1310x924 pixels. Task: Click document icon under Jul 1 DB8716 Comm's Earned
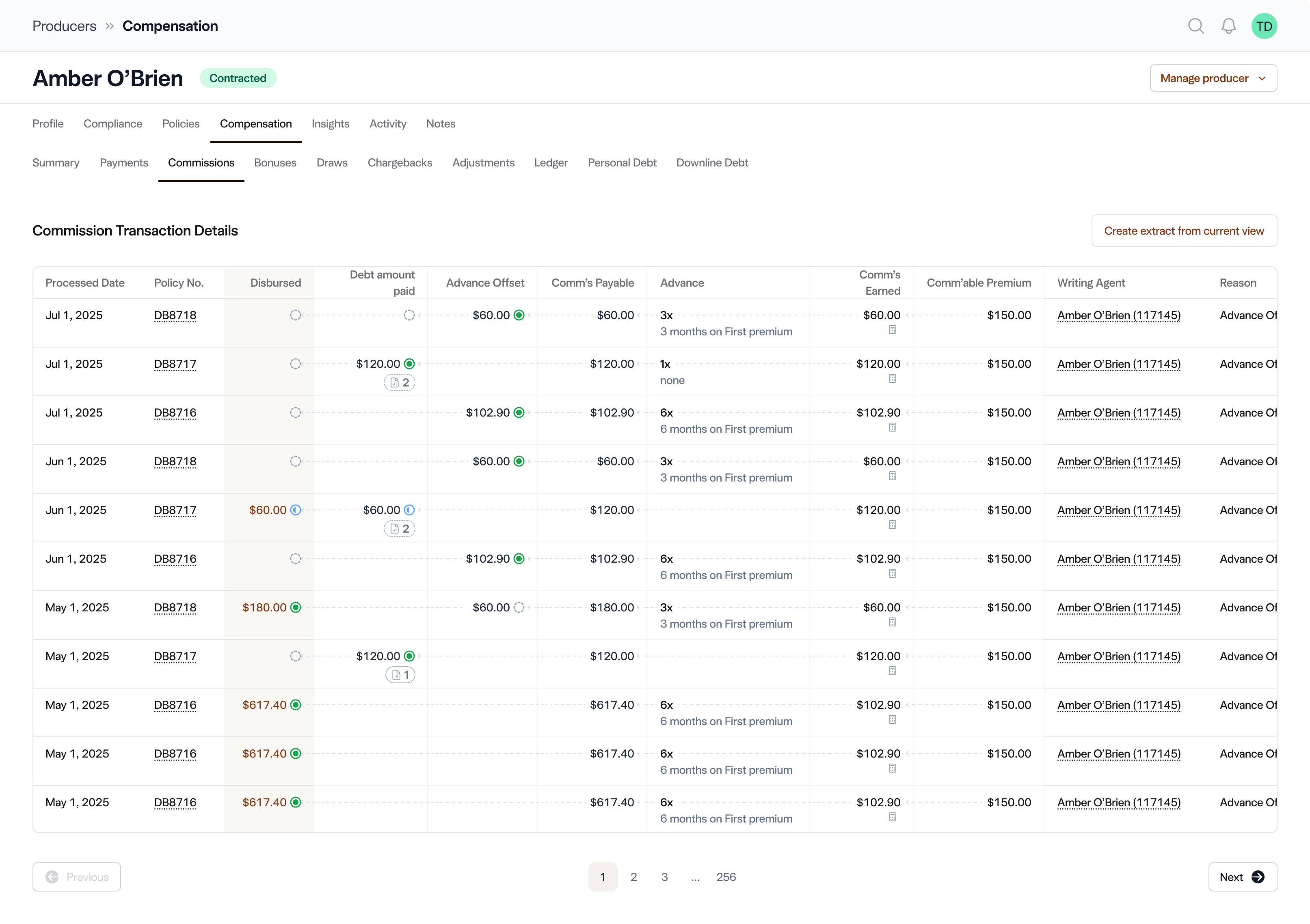[x=893, y=428]
